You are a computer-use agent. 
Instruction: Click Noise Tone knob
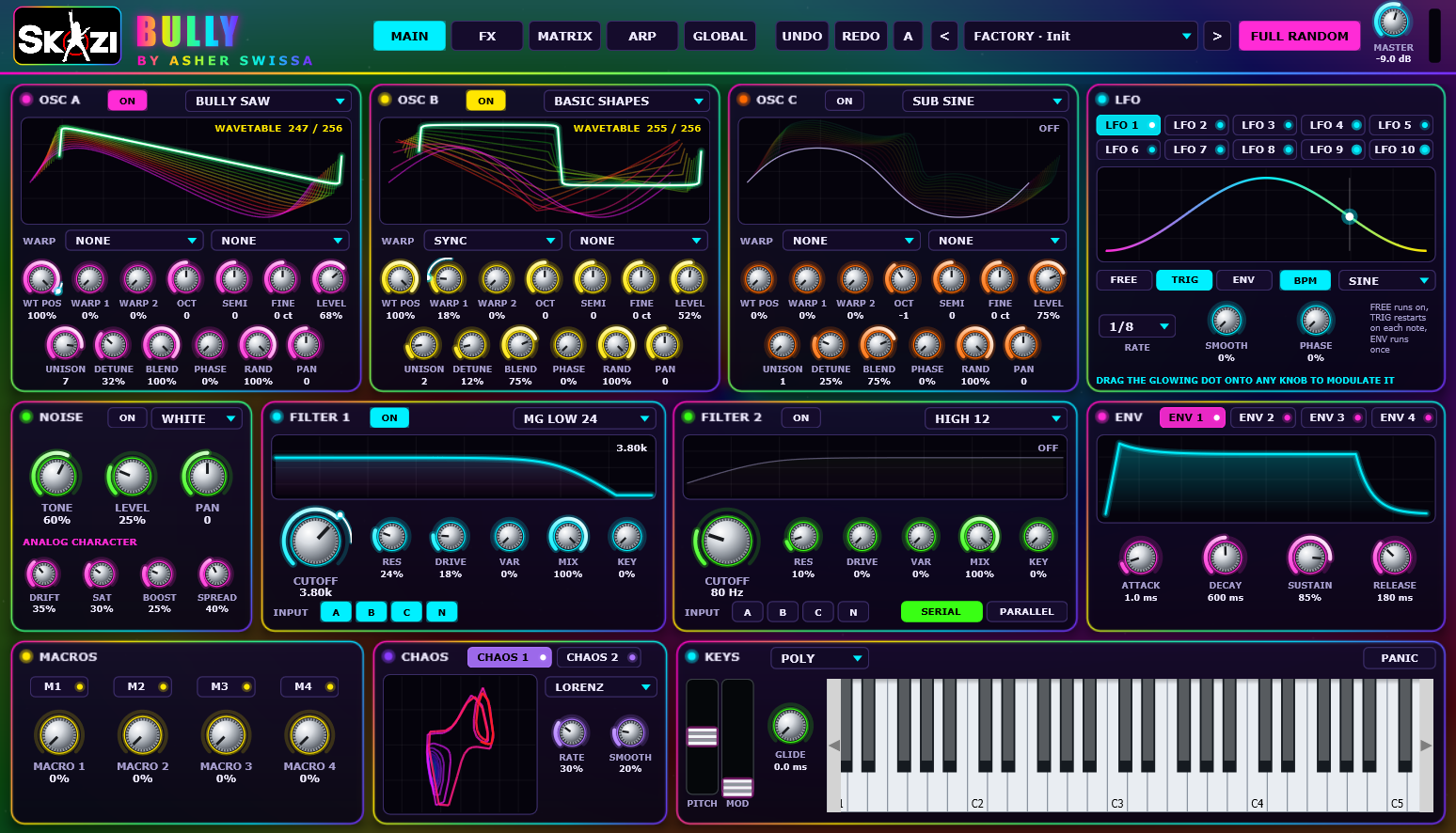click(56, 476)
